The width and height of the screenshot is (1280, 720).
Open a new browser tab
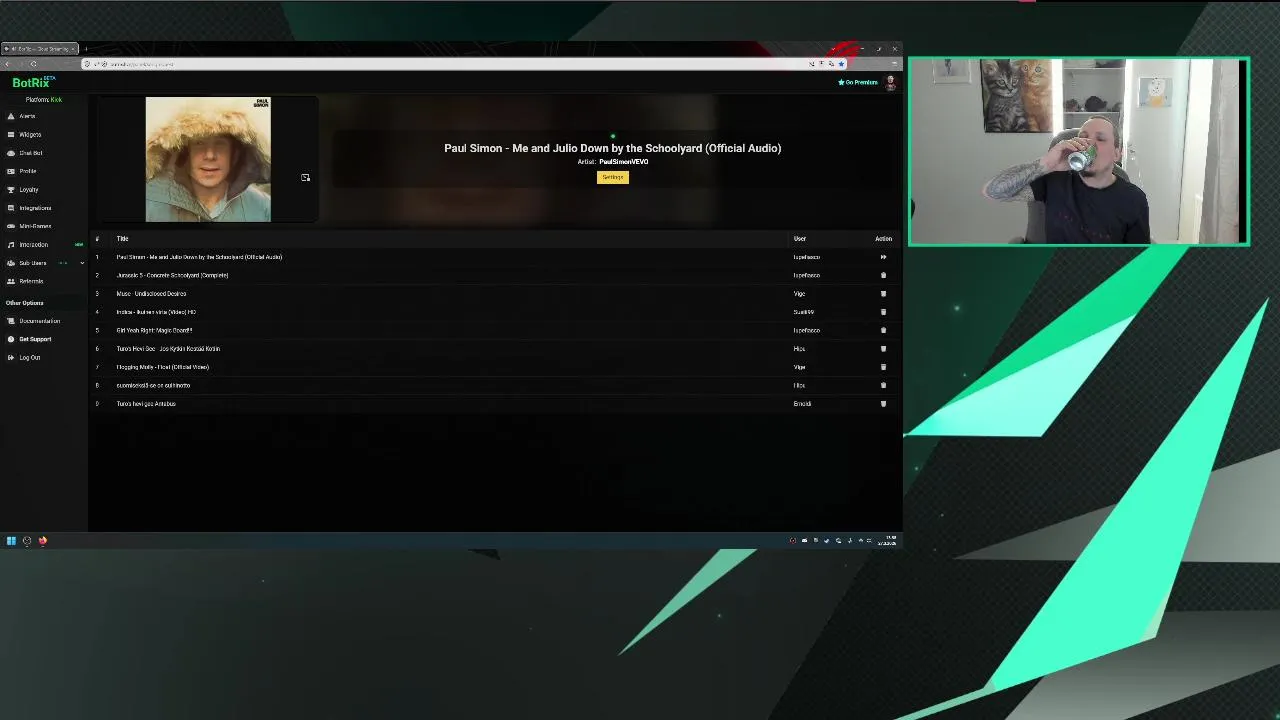tap(86, 49)
